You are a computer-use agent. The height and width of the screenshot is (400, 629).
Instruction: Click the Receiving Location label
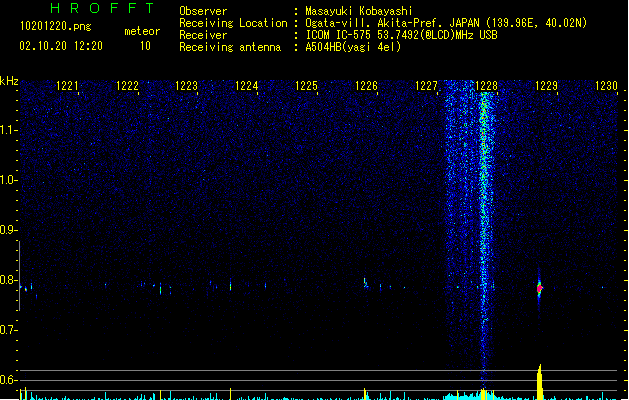[x=233, y=23]
